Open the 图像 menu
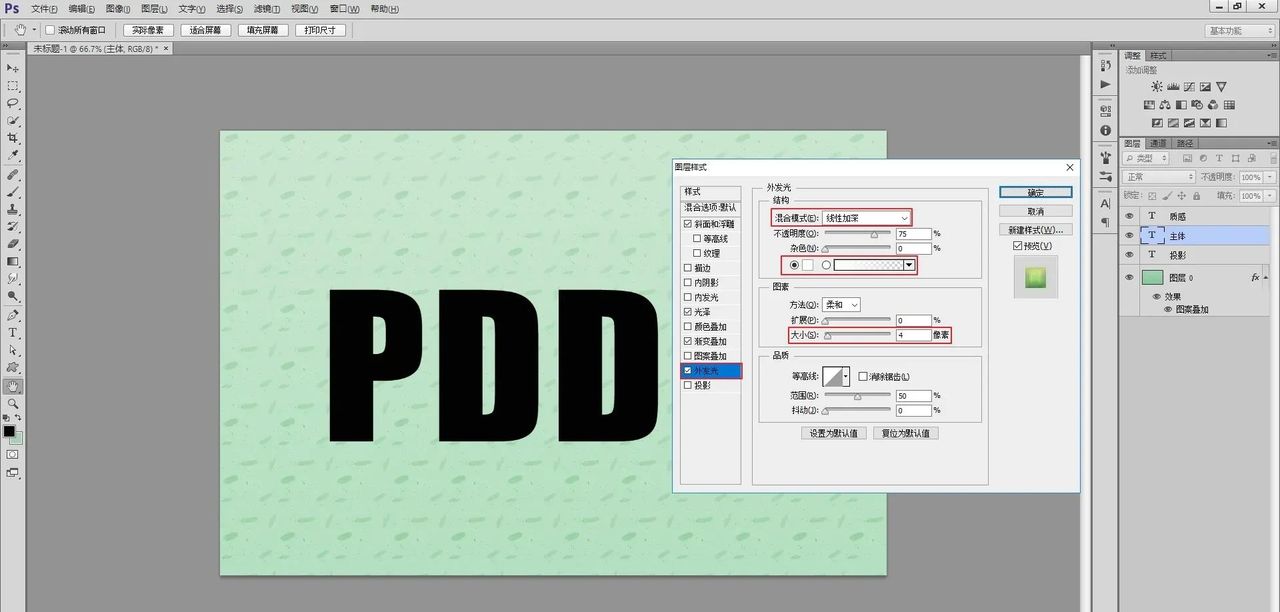The width and height of the screenshot is (1280, 612). tap(119, 9)
